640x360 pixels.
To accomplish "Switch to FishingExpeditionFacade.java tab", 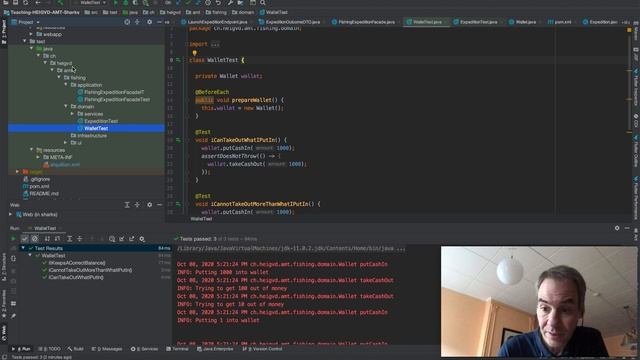I will [363, 22].
